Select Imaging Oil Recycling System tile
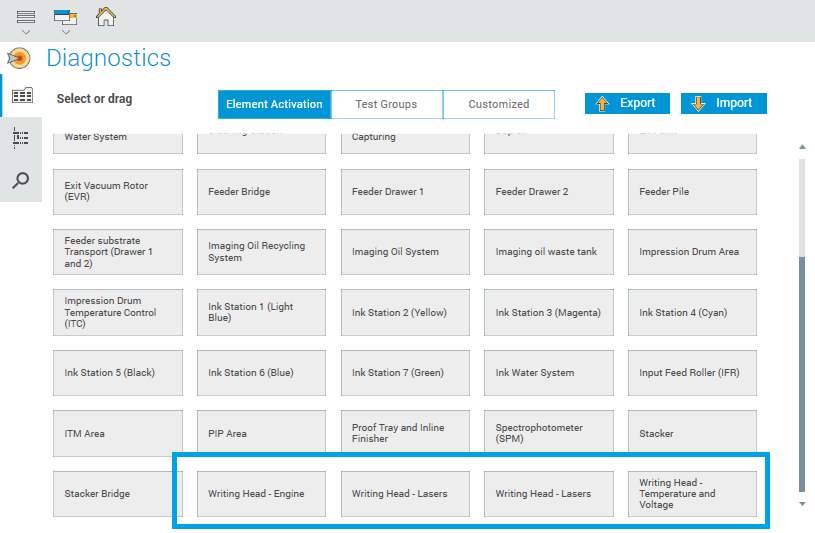This screenshot has width=815, height=533. click(x=261, y=252)
